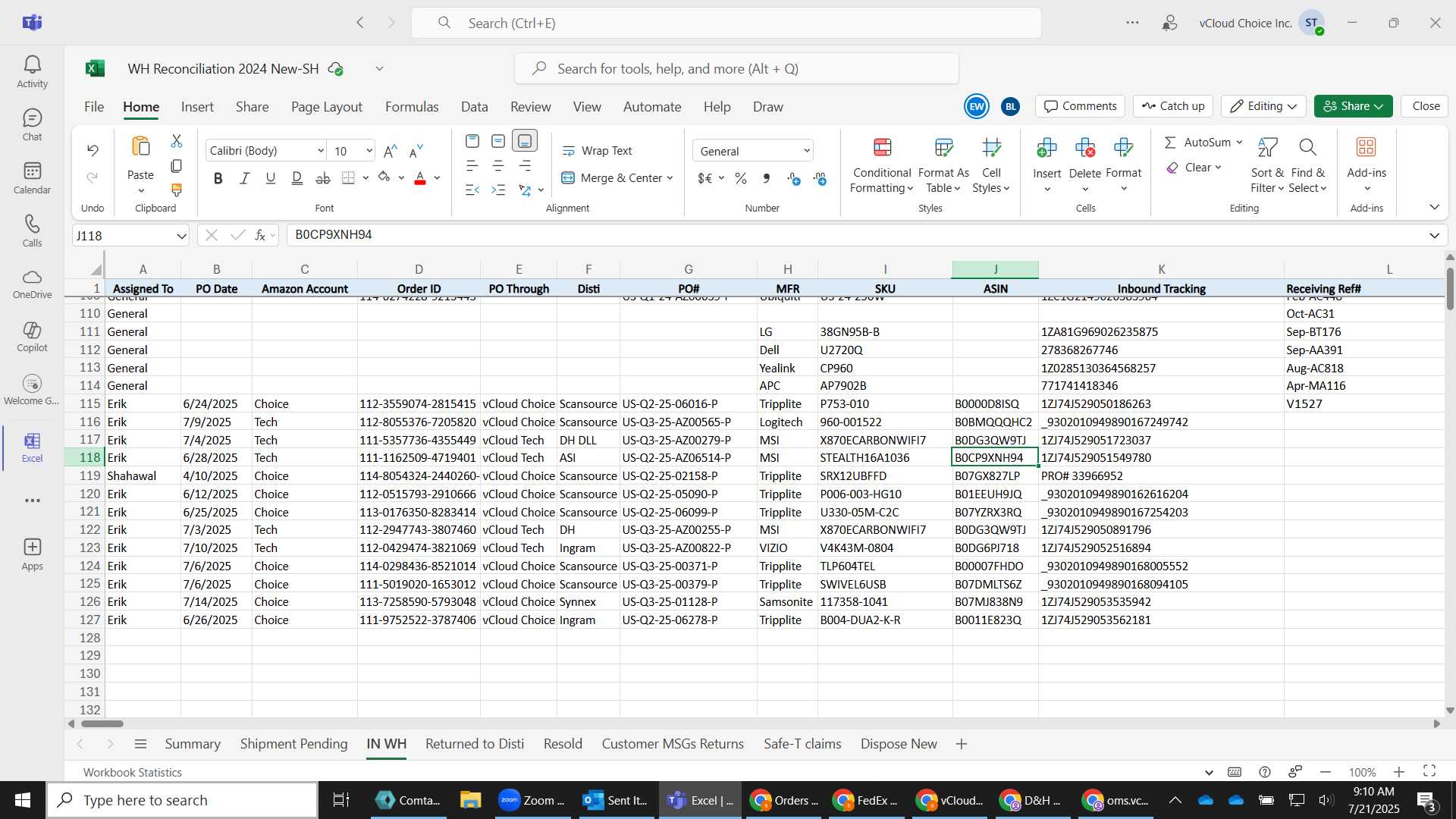Apply the fill color bucket

click(384, 178)
